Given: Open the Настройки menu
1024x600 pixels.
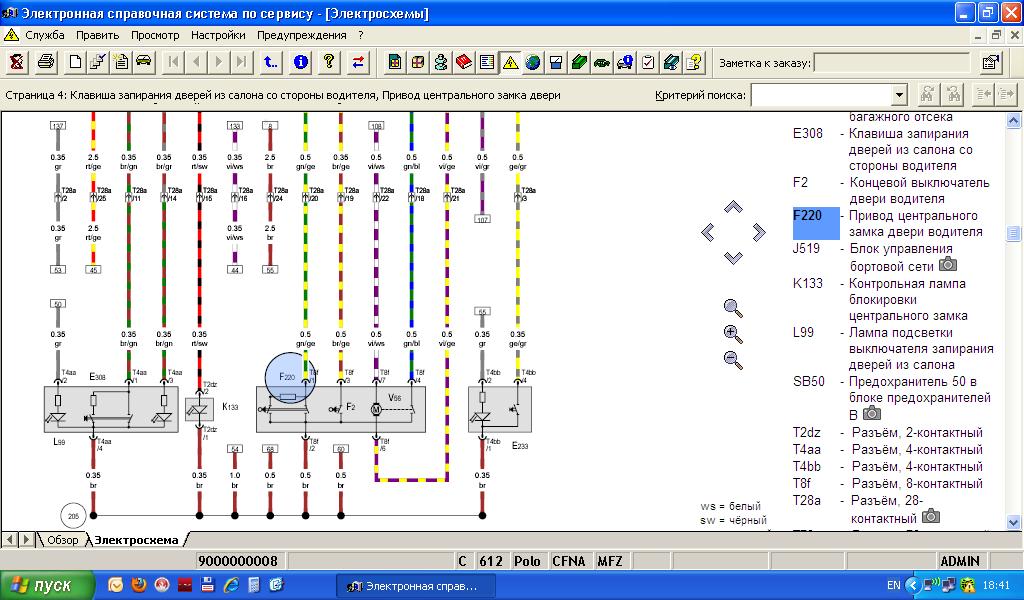Looking at the screenshot, I should (x=218, y=35).
